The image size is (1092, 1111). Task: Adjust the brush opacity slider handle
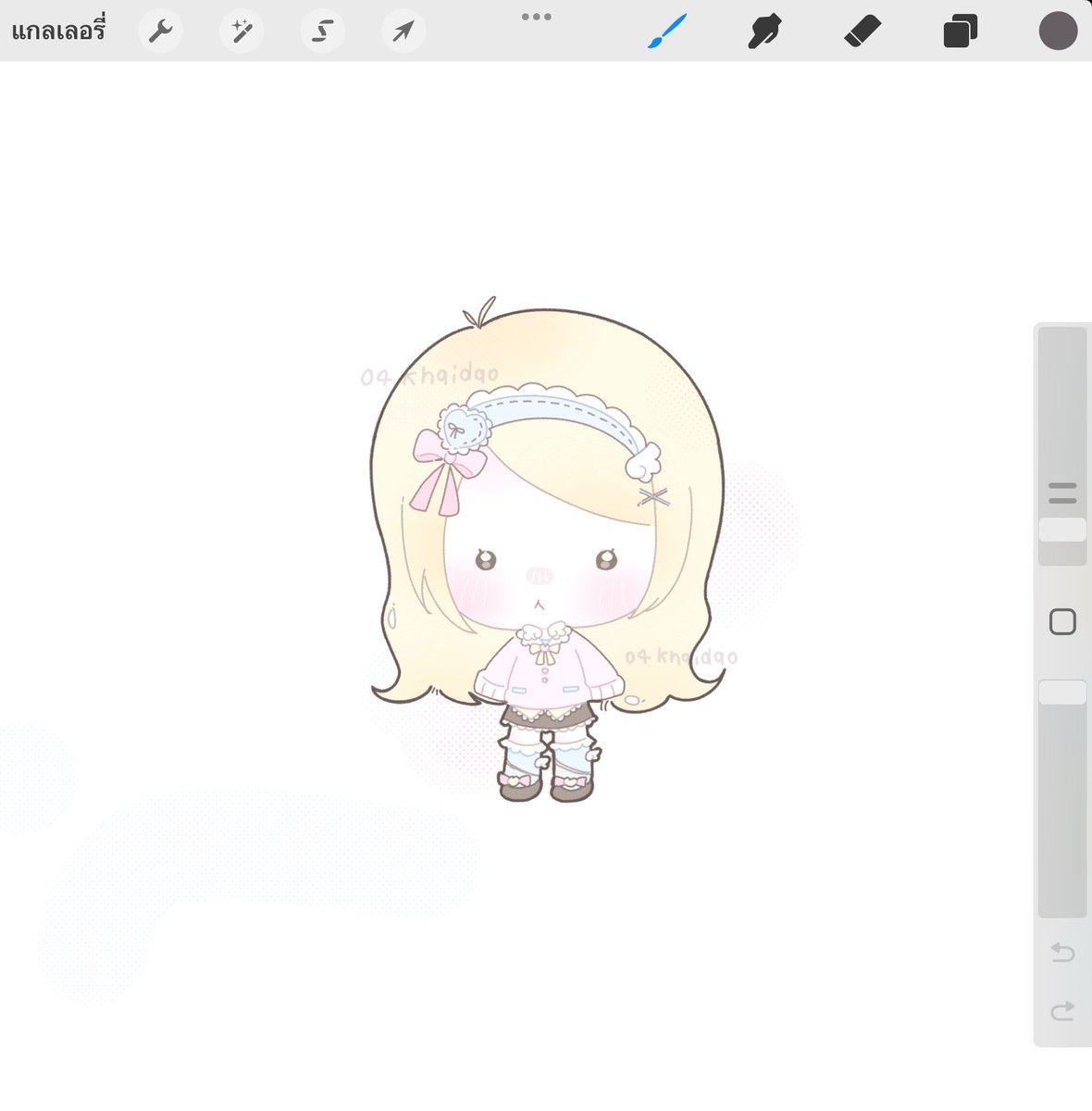pos(1062,693)
